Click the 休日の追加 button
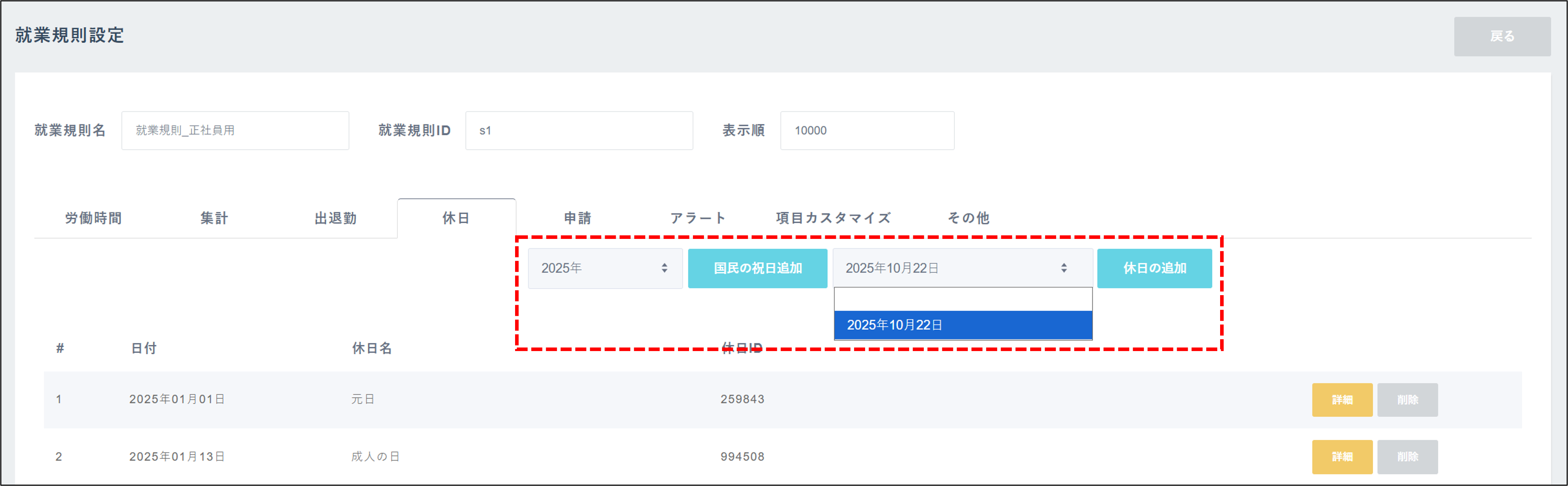Screen dimensions: 1568x486 (x=1154, y=268)
